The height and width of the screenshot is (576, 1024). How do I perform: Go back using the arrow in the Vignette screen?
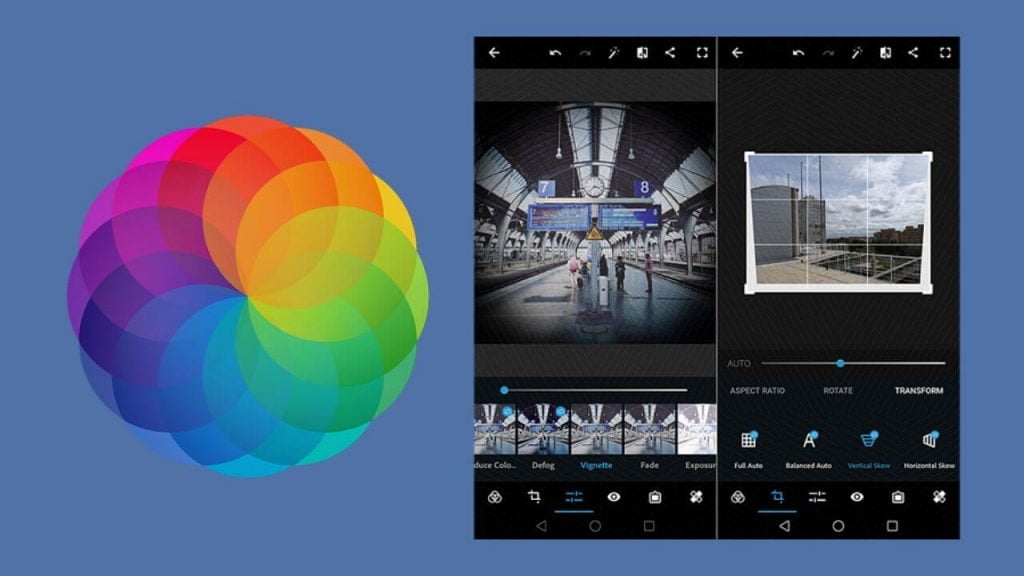(x=494, y=53)
